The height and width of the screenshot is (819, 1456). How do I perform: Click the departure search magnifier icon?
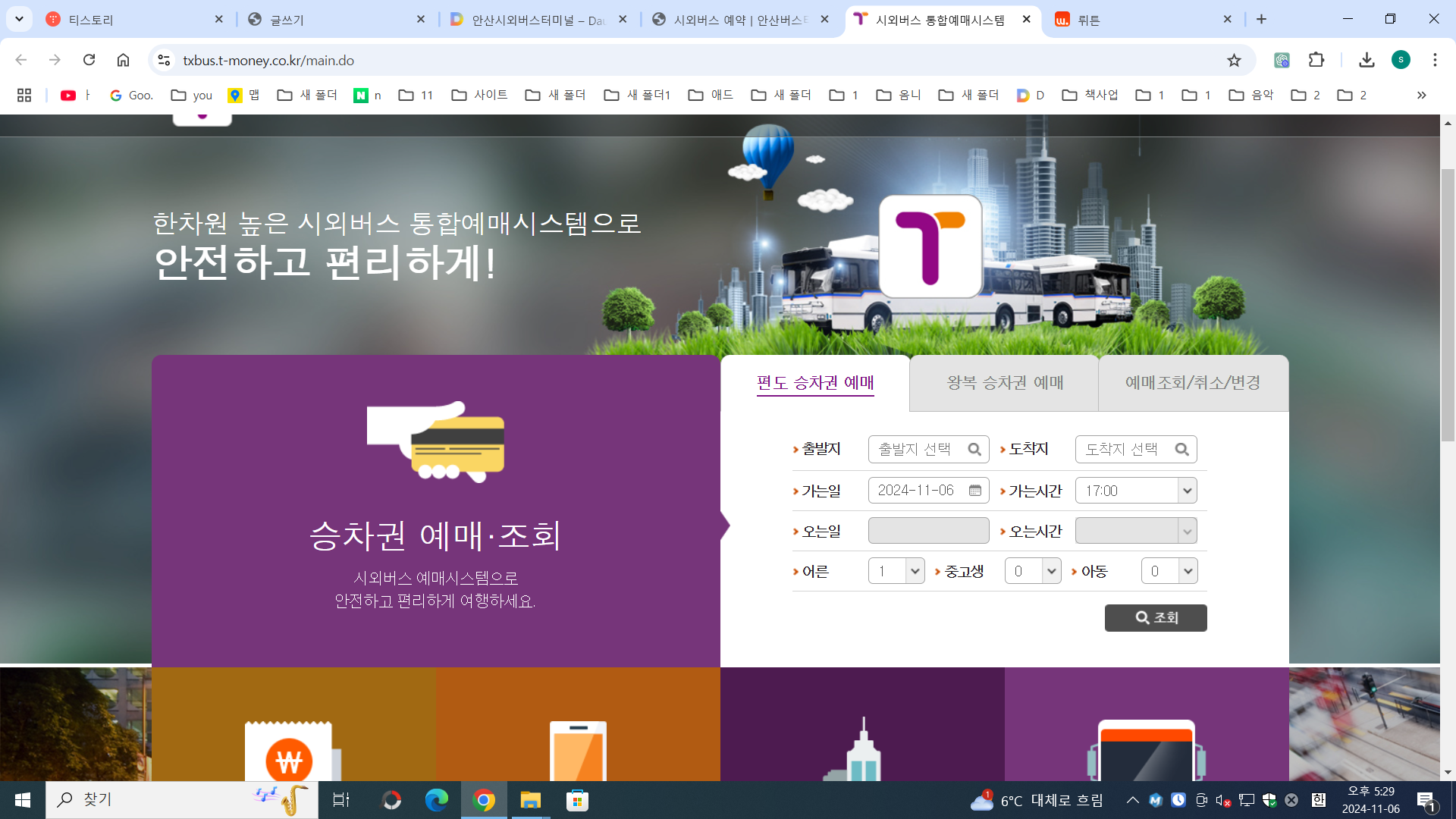coord(974,450)
